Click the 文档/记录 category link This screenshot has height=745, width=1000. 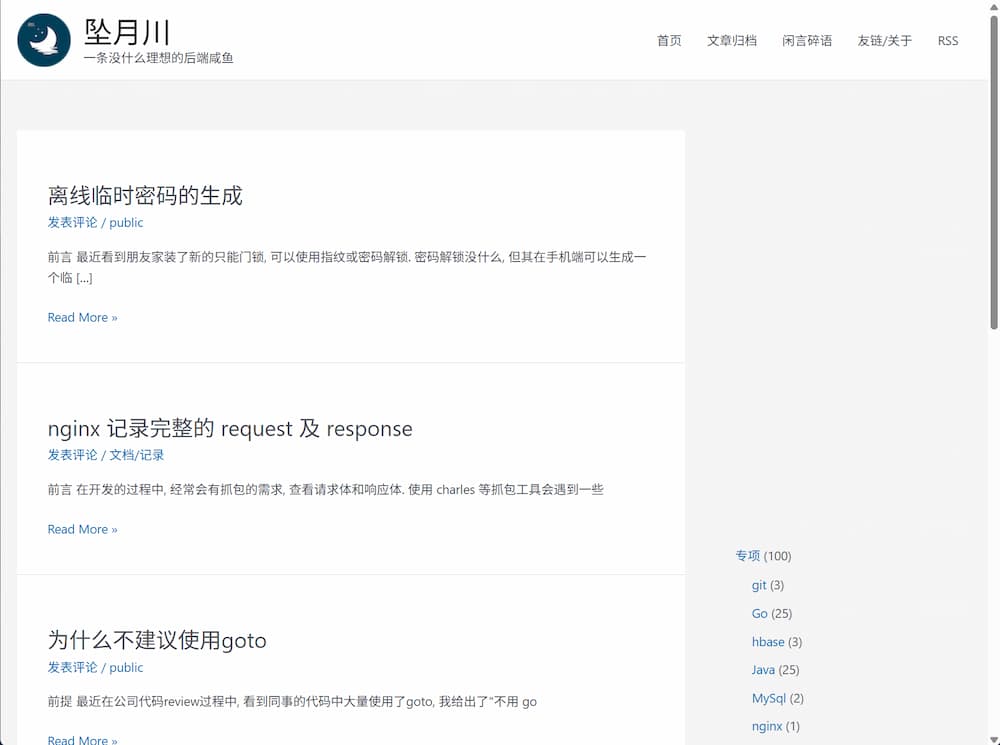[x=136, y=455]
